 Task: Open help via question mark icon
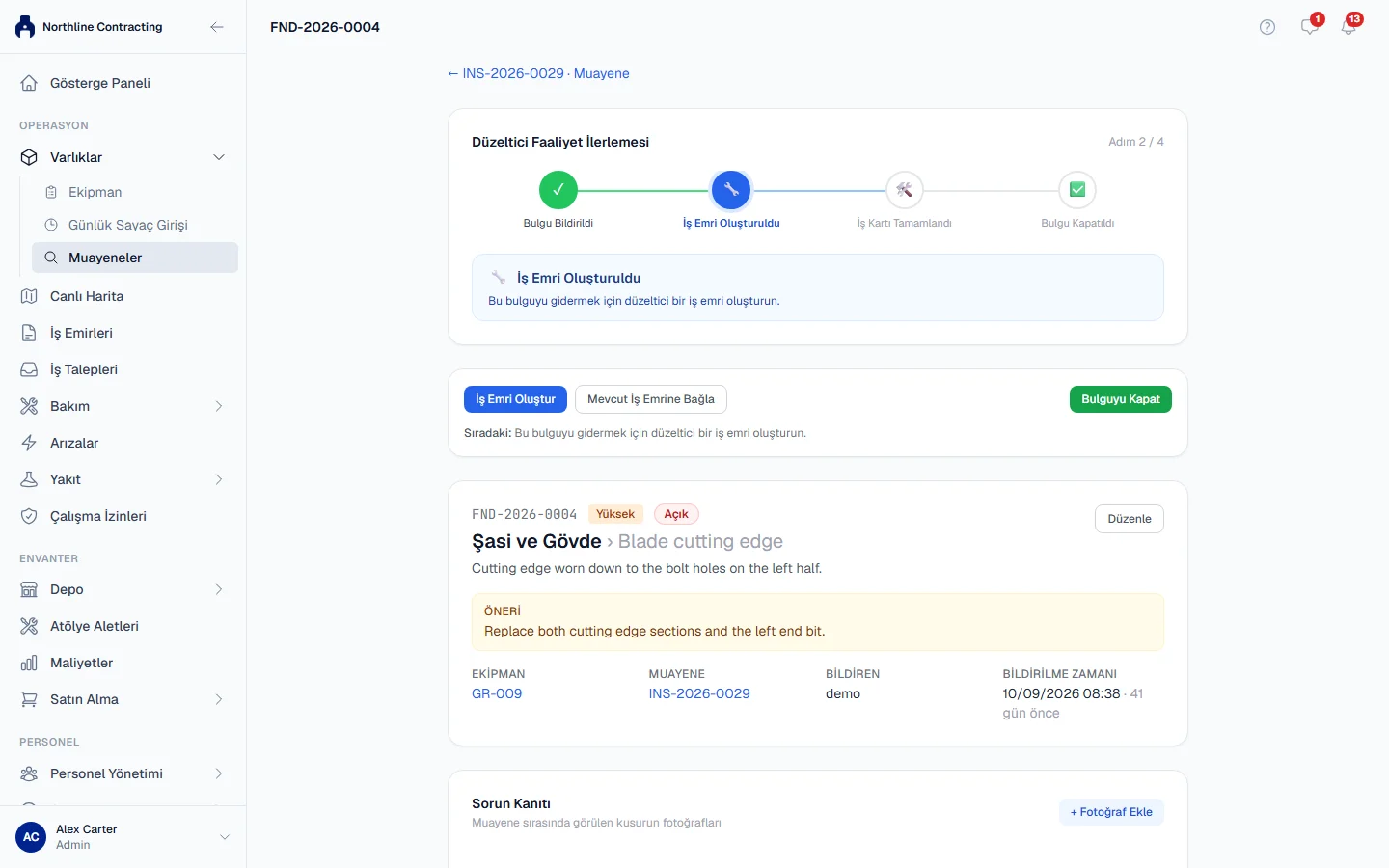(x=1267, y=27)
